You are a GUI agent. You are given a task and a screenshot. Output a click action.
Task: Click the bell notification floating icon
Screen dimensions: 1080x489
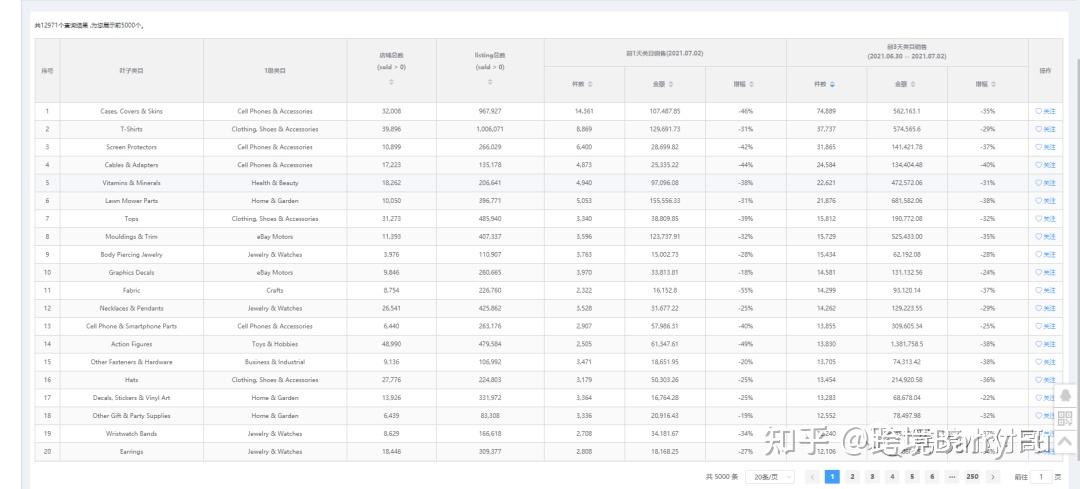coord(1065,395)
